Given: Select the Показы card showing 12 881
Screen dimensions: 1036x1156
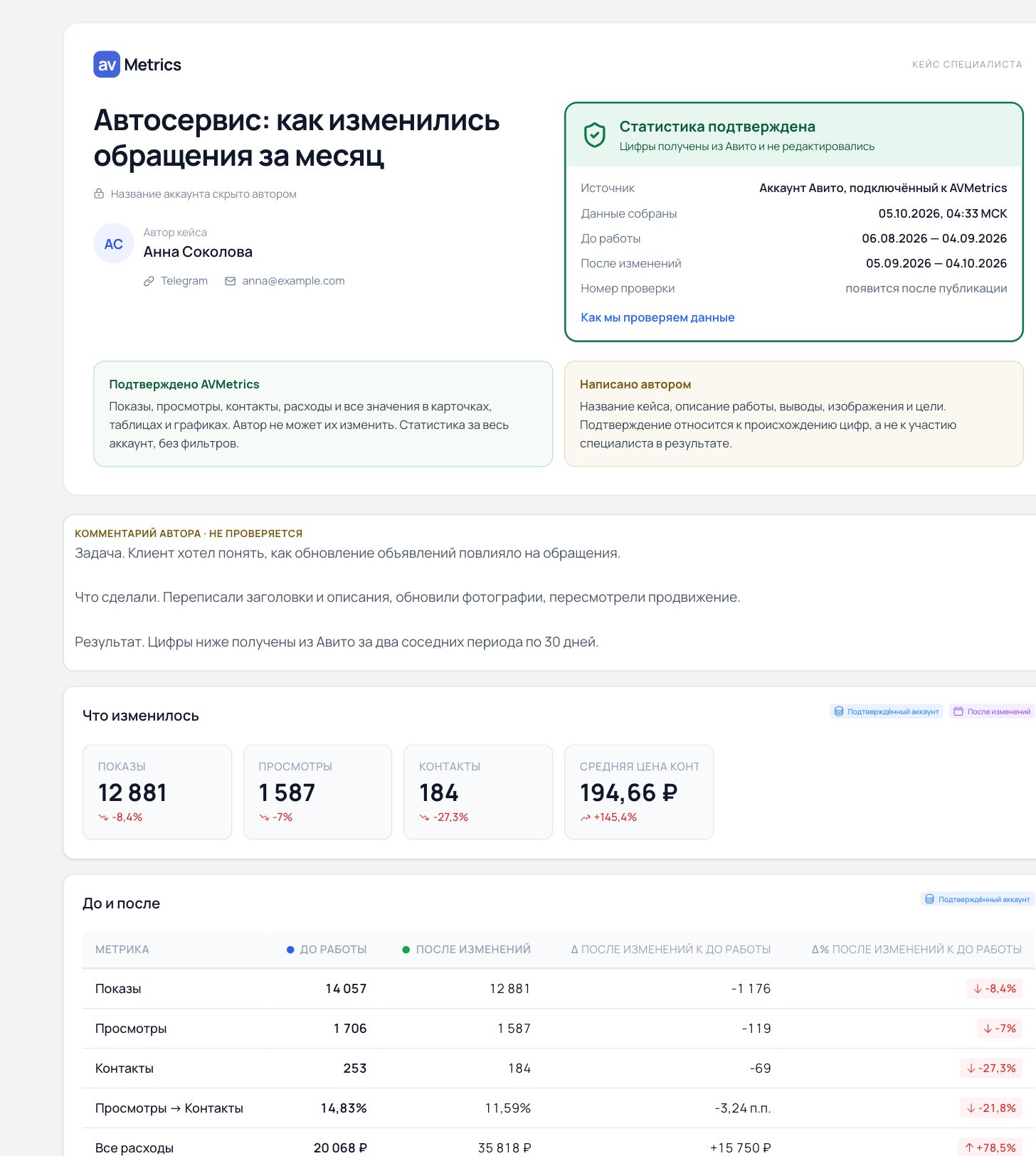Looking at the screenshot, I should point(157,792).
